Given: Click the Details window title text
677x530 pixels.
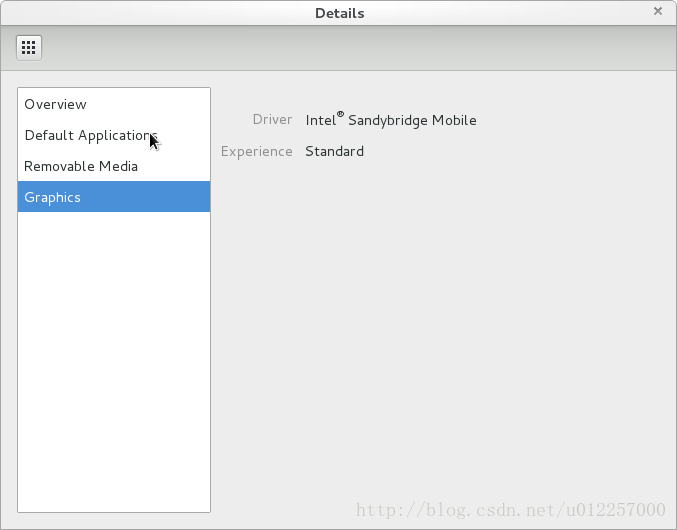Looking at the screenshot, I should click(340, 13).
